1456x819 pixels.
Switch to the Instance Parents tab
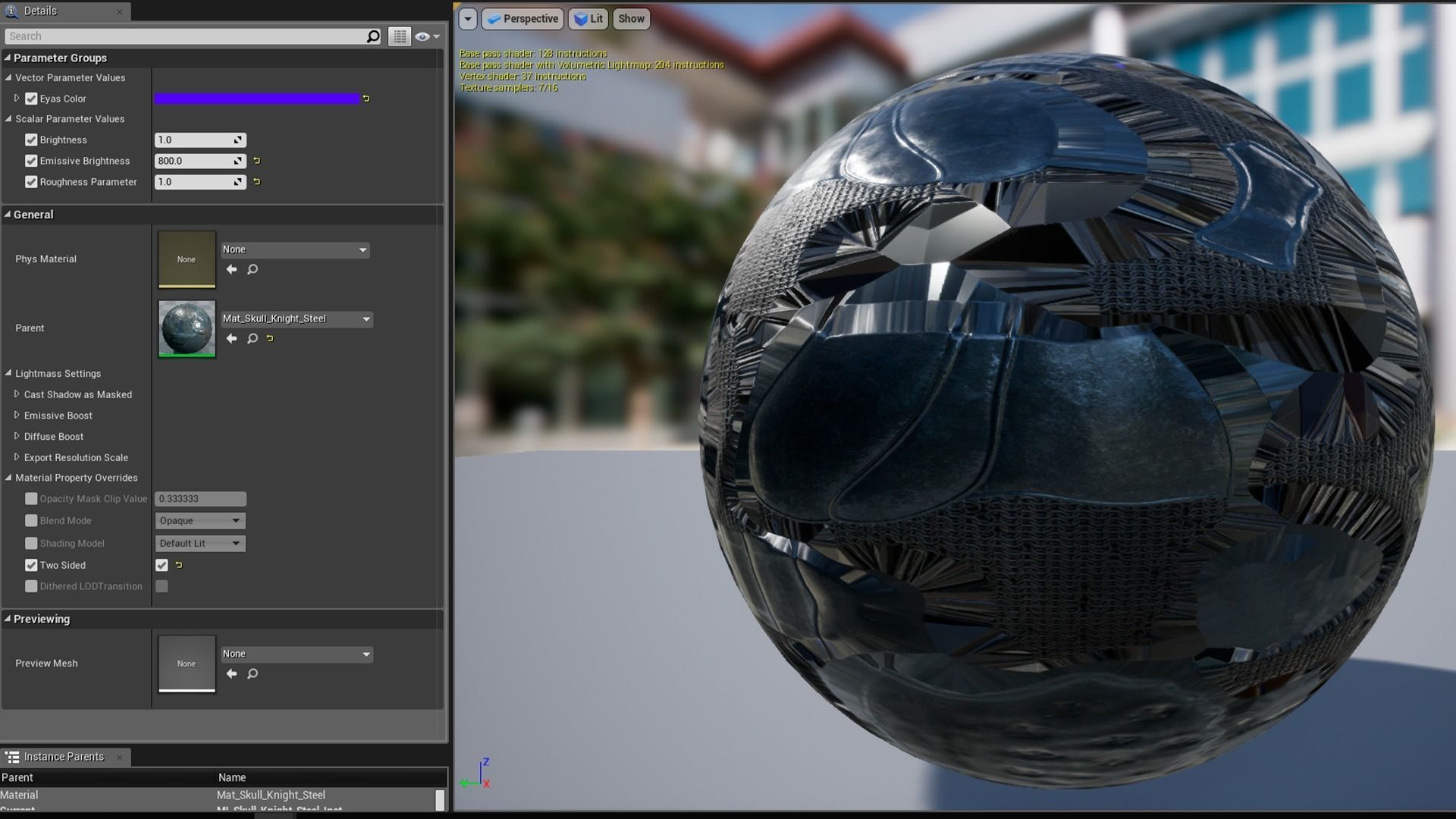[64, 757]
